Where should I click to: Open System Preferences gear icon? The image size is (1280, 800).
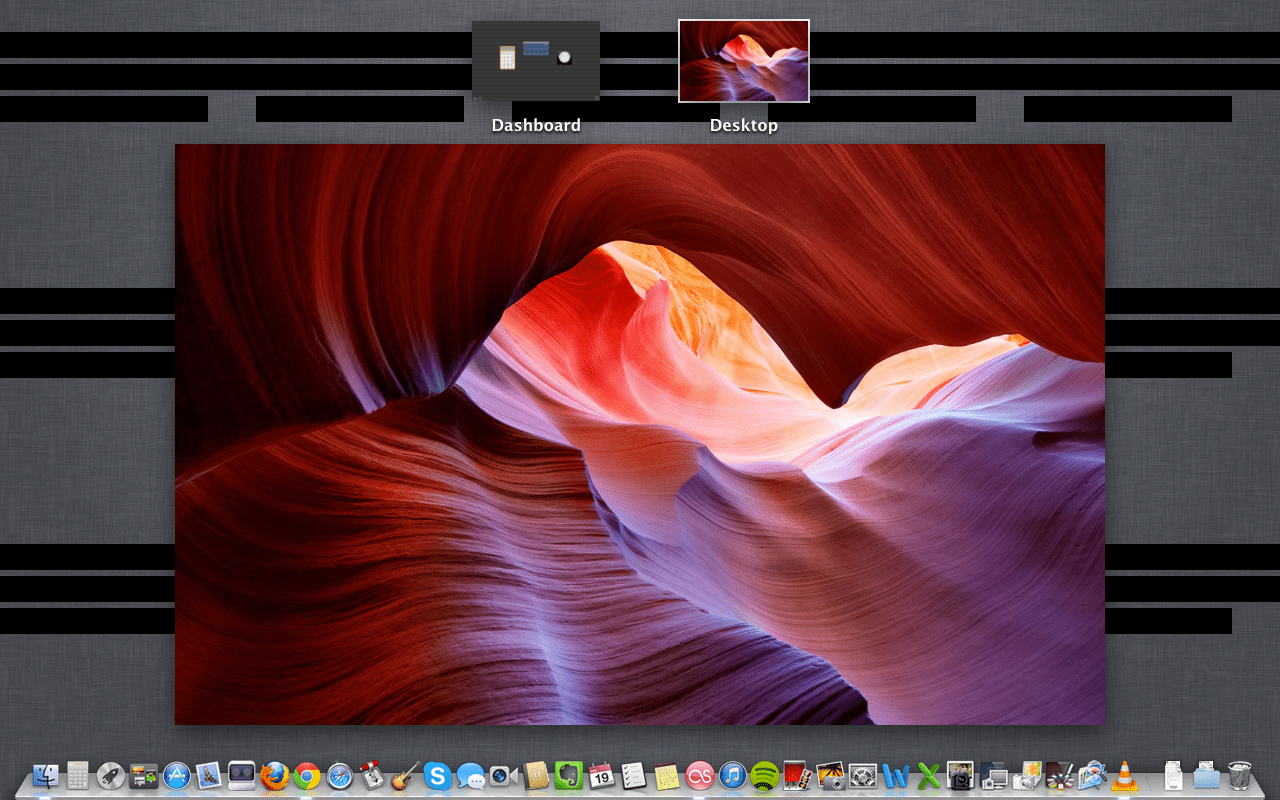[x=863, y=775]
